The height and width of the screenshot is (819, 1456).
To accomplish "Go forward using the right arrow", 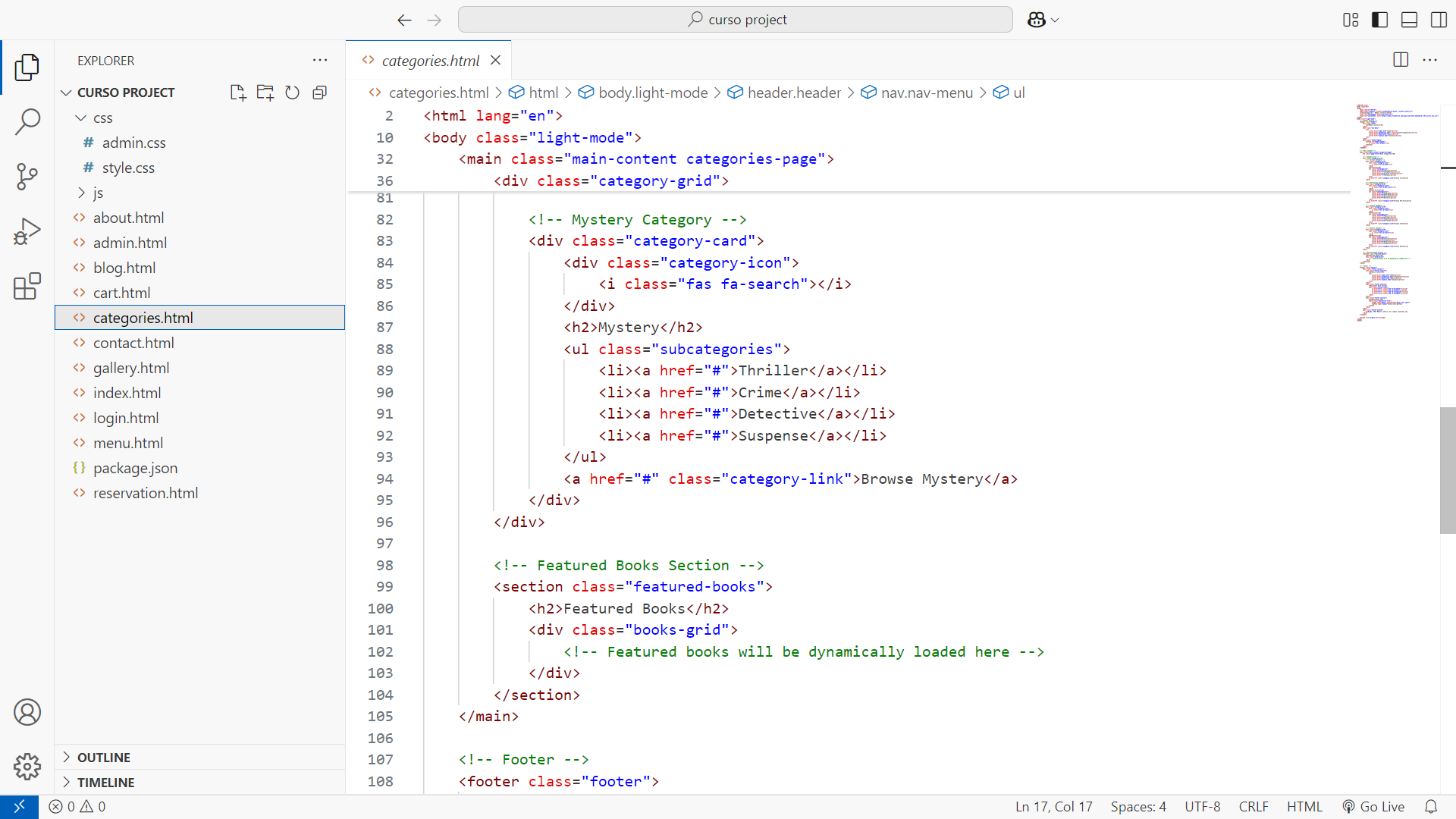I will 434,20.
